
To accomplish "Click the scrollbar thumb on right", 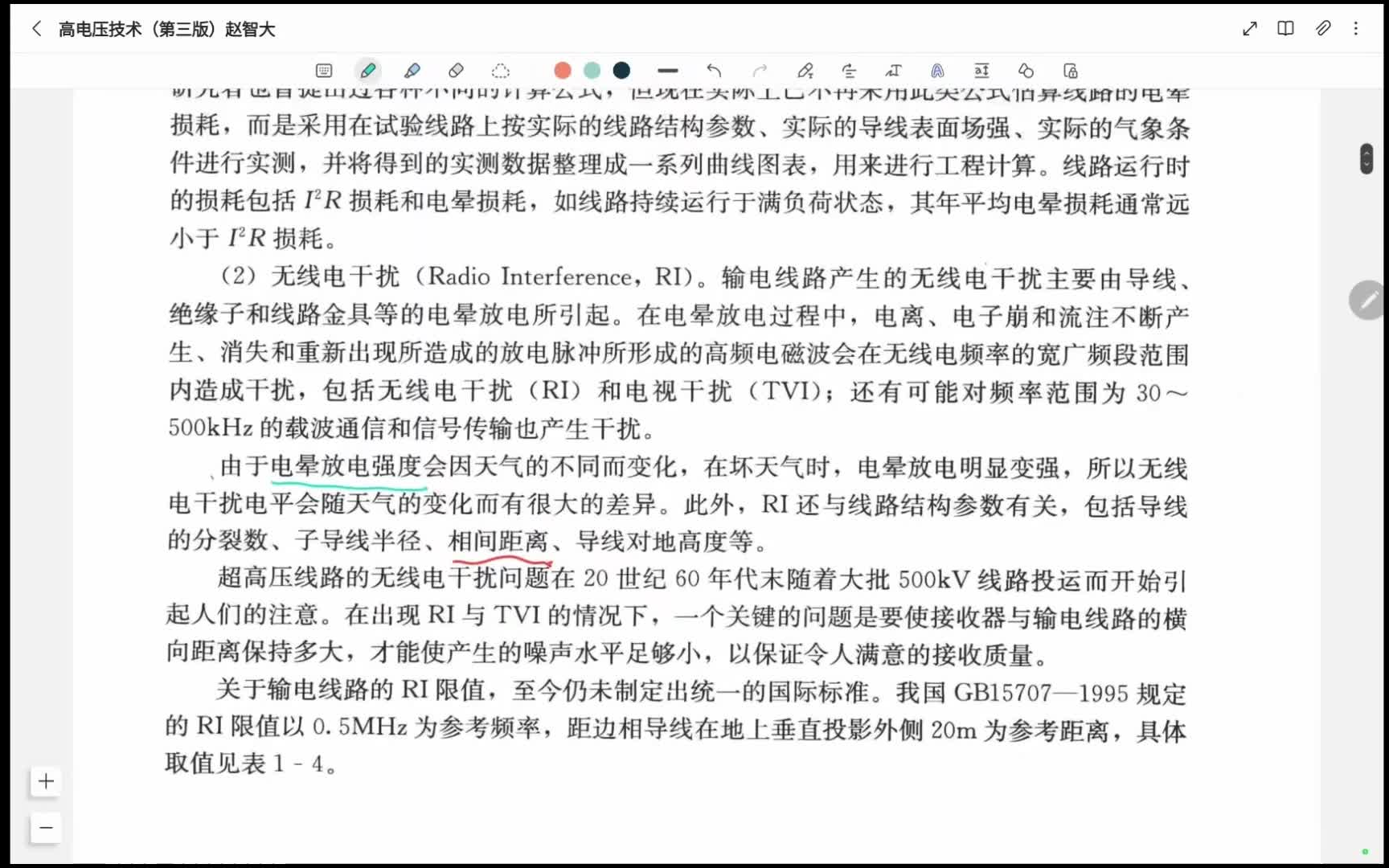I will tap(1366, 158).
